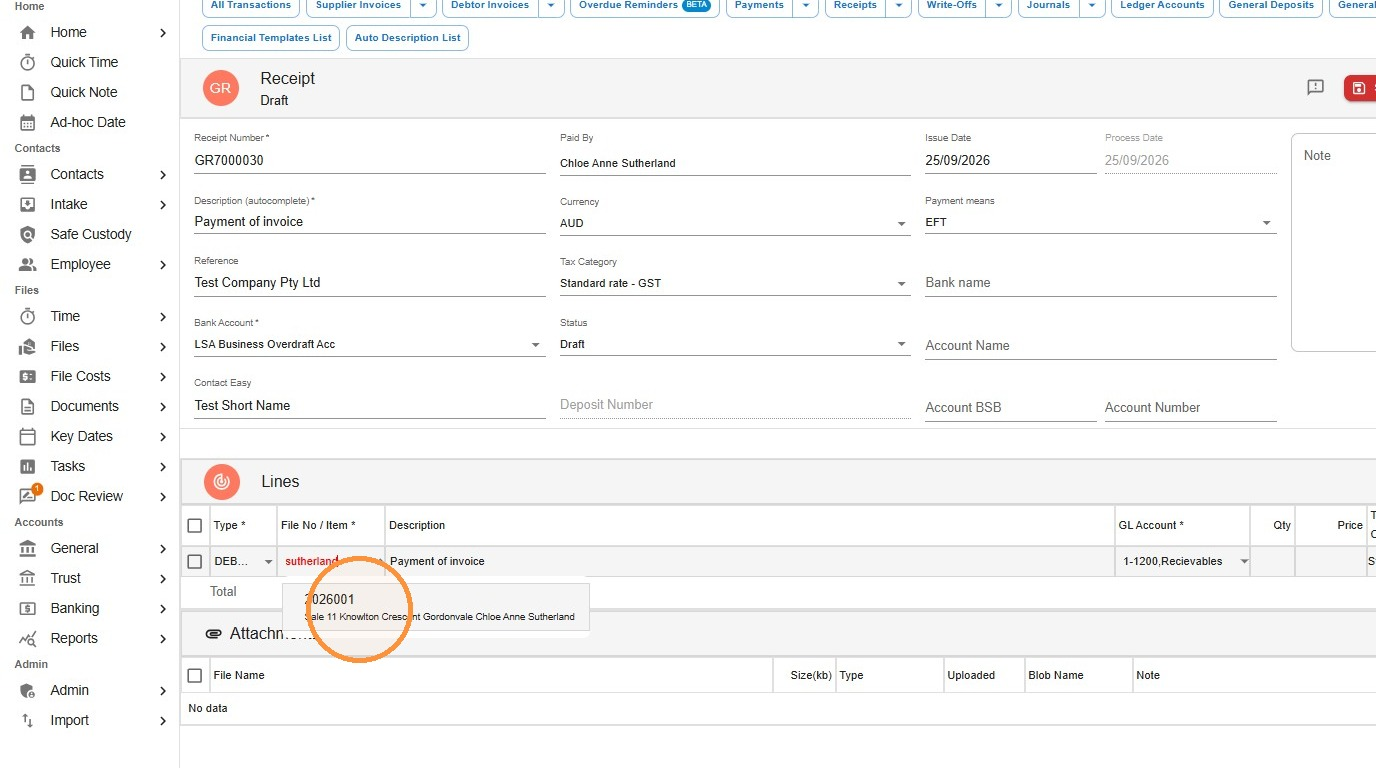Toggle select-all checkbox in Lines header
This screenshot has width=1376, height=768.
point(195,525)
